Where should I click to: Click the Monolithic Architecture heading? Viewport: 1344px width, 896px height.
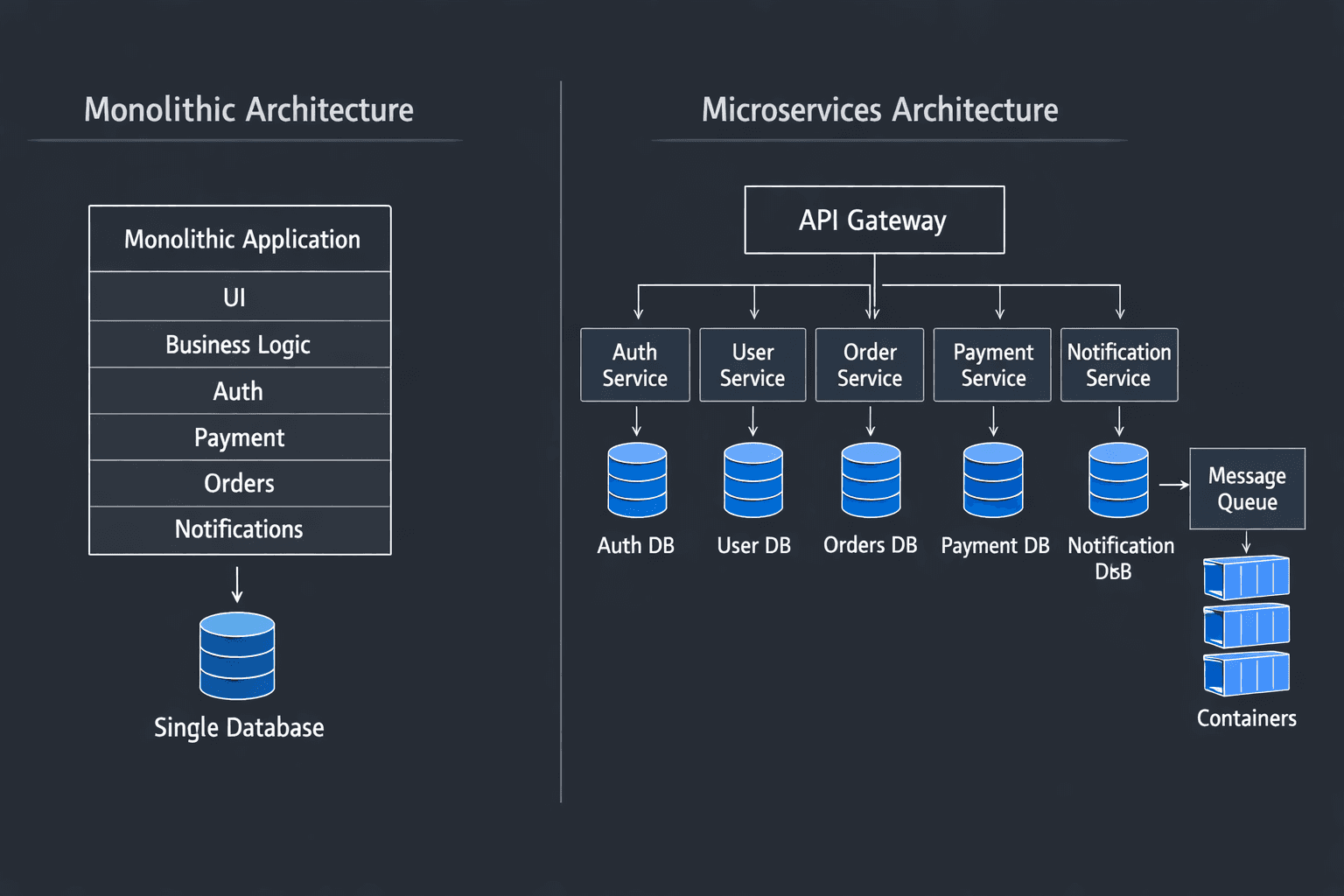click(x=248, y=110)
